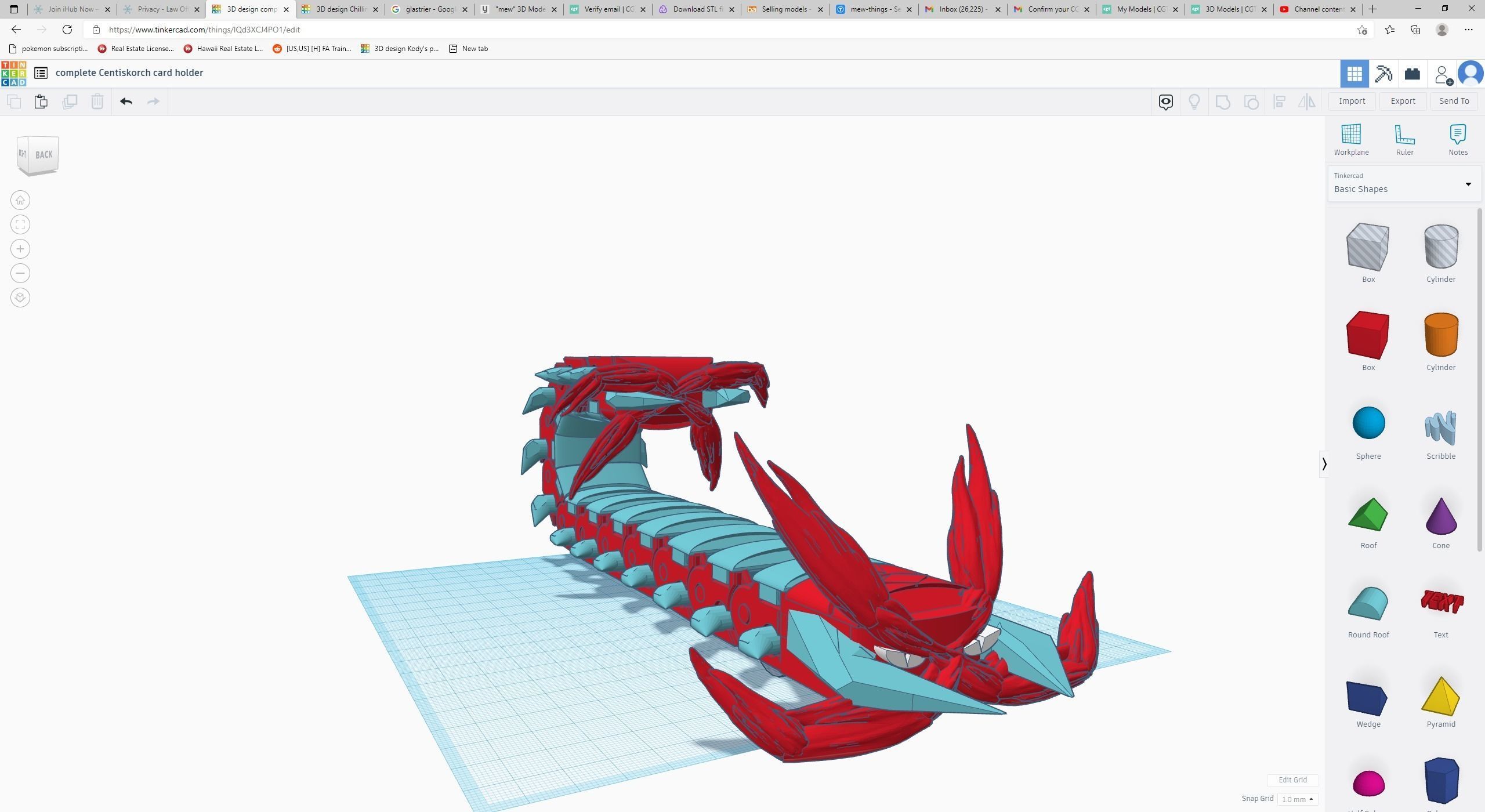Click the Fit all in view icon
1485x812 pixels.
click(x=20, y=224)
